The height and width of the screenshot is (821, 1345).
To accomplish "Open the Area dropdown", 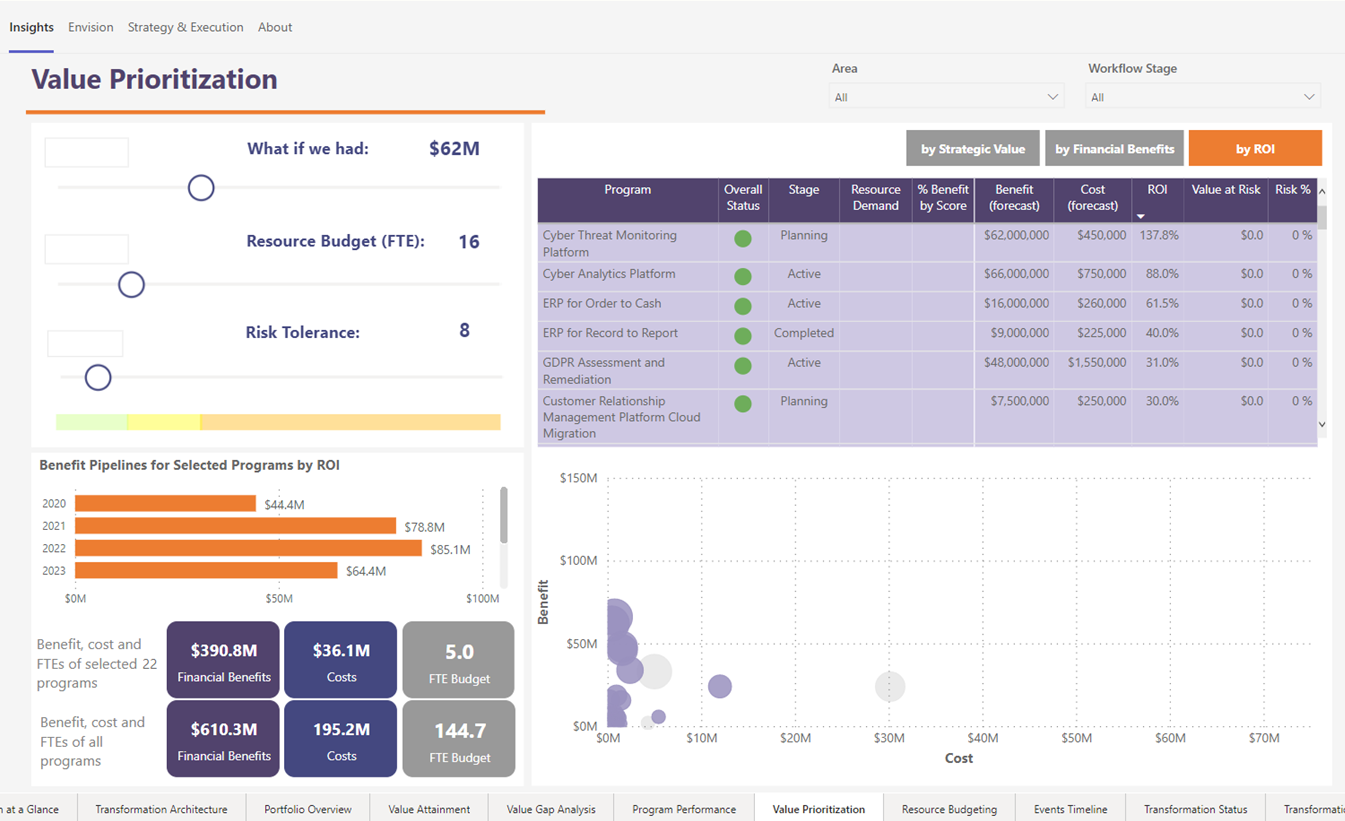I will click(x=945, y=97).
